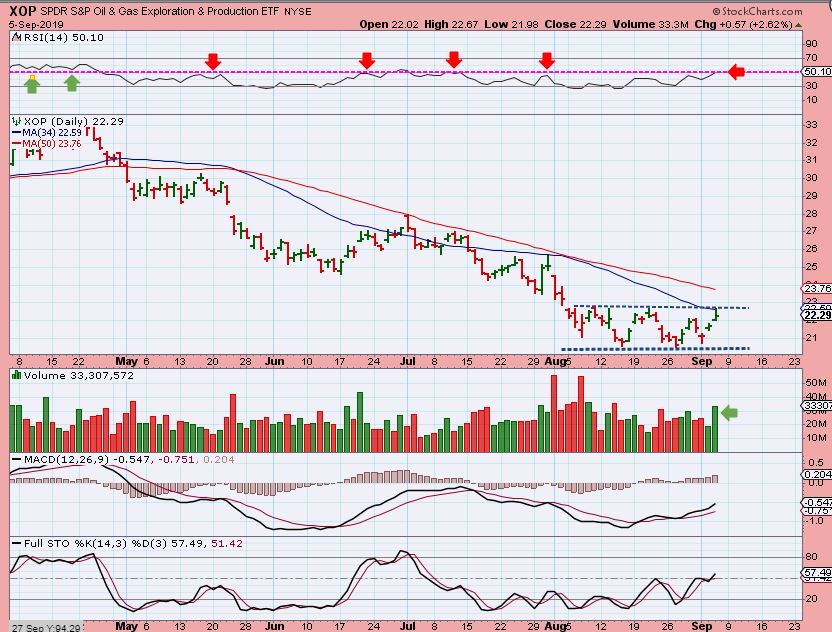
Task: Click the up triangle beside the change percent
Action: pyautogui.click(x=799, y=25)
